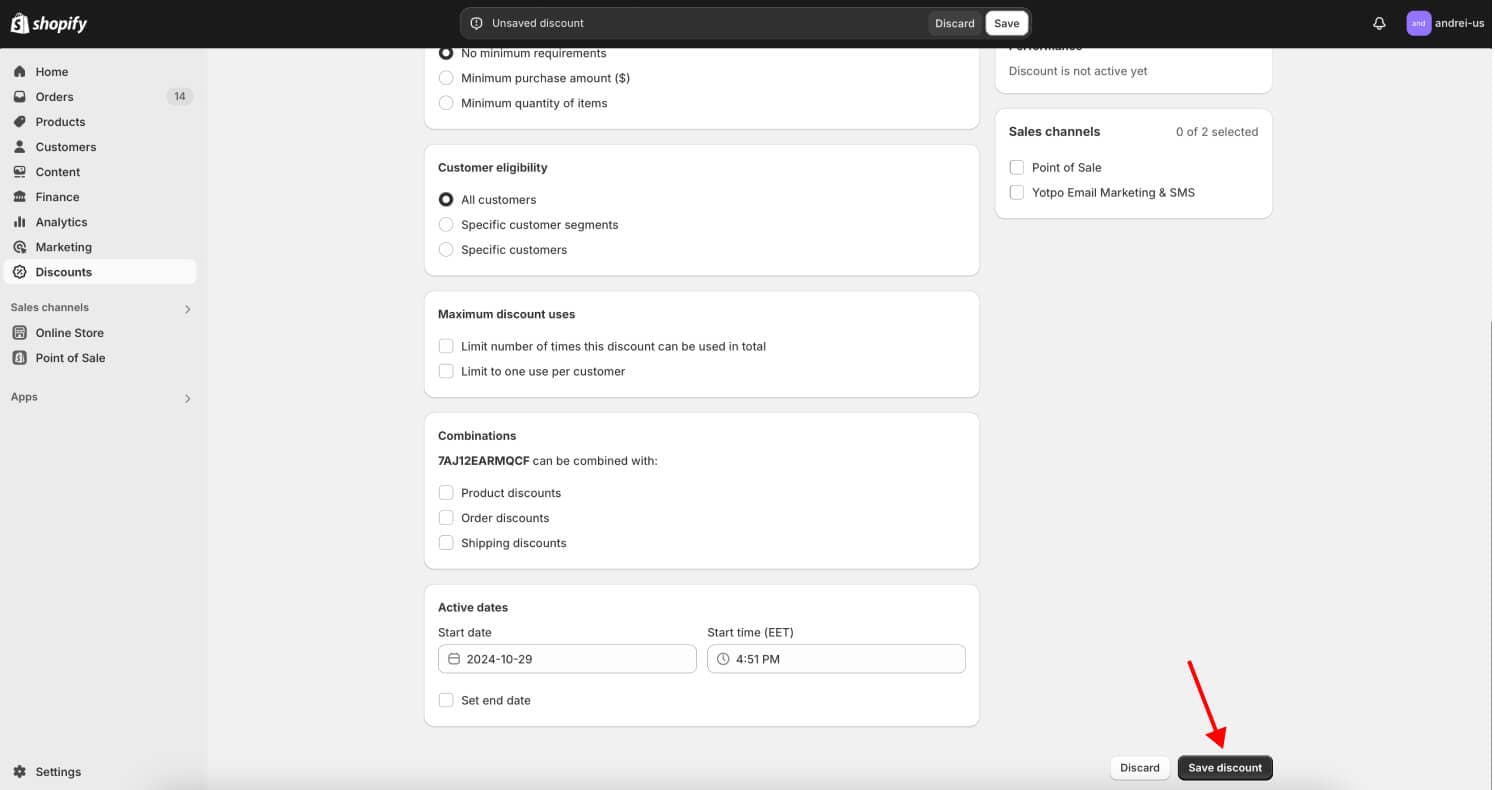Click the Home sidebar icon
The image size is (1495, 790).
click(x=19, y=72)
